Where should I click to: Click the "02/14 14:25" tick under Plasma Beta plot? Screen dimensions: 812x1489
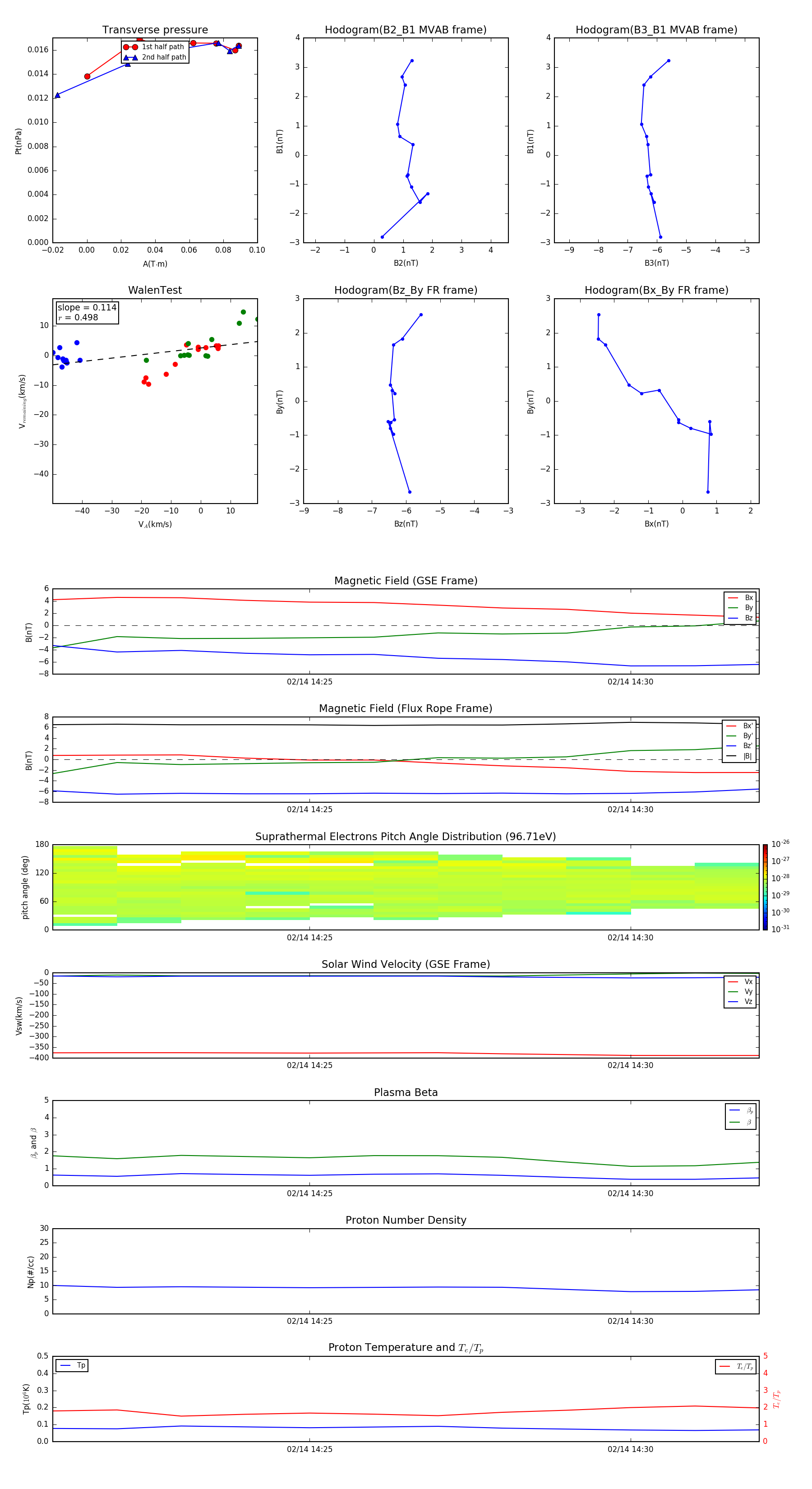pyautogui.click(x=310, y=1193)
